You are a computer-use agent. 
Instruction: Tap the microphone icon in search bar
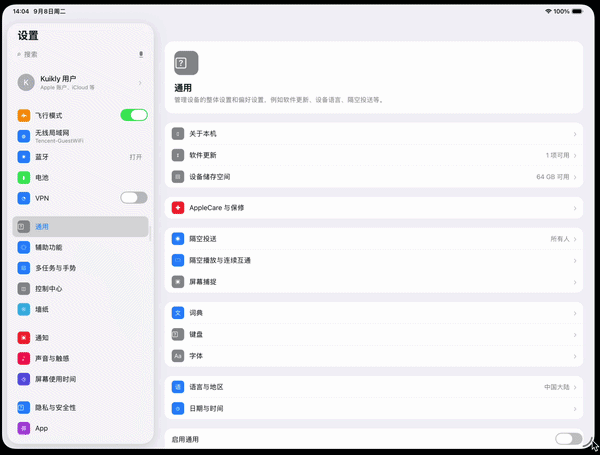click(141, 54)
